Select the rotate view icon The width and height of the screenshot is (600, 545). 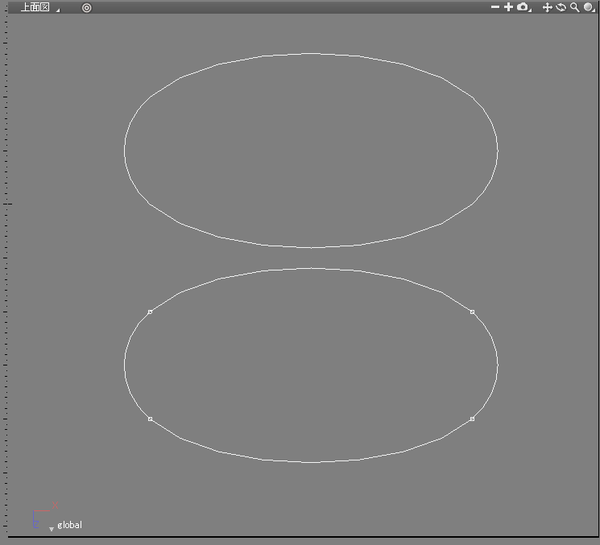pyautogui.click(x=561, y=7)
